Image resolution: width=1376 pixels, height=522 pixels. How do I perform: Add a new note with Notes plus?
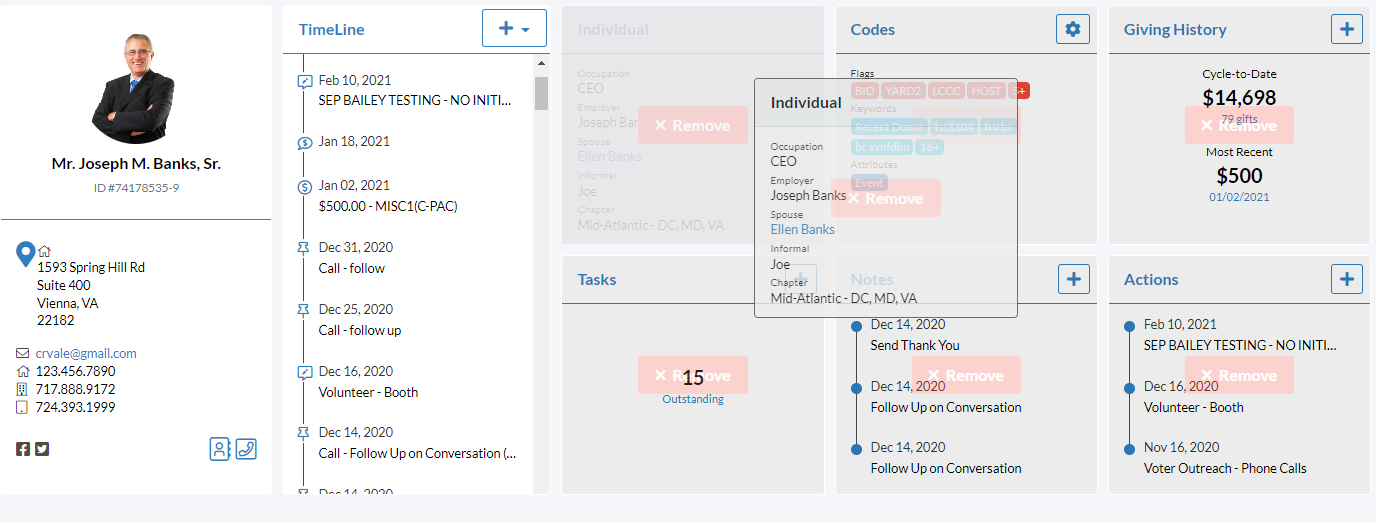pyautogui.click(x=1074, y=279)
